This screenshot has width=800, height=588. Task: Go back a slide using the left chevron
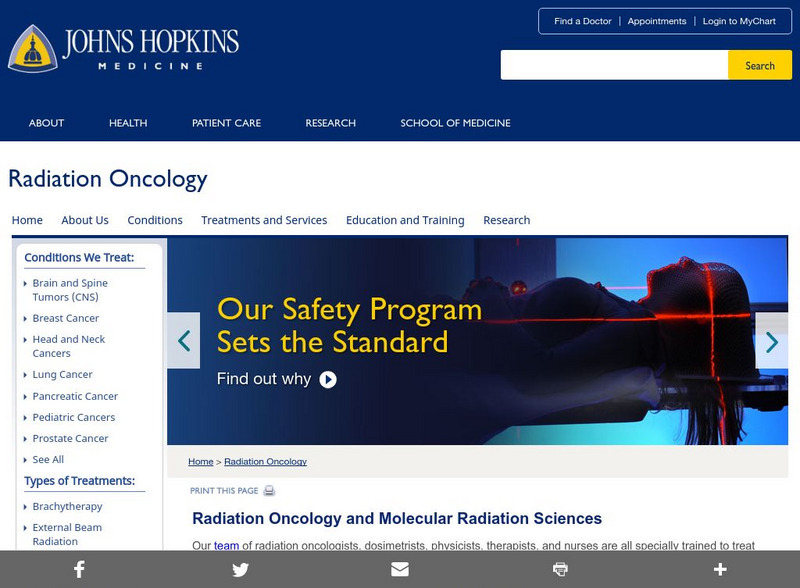click(184, 340)
